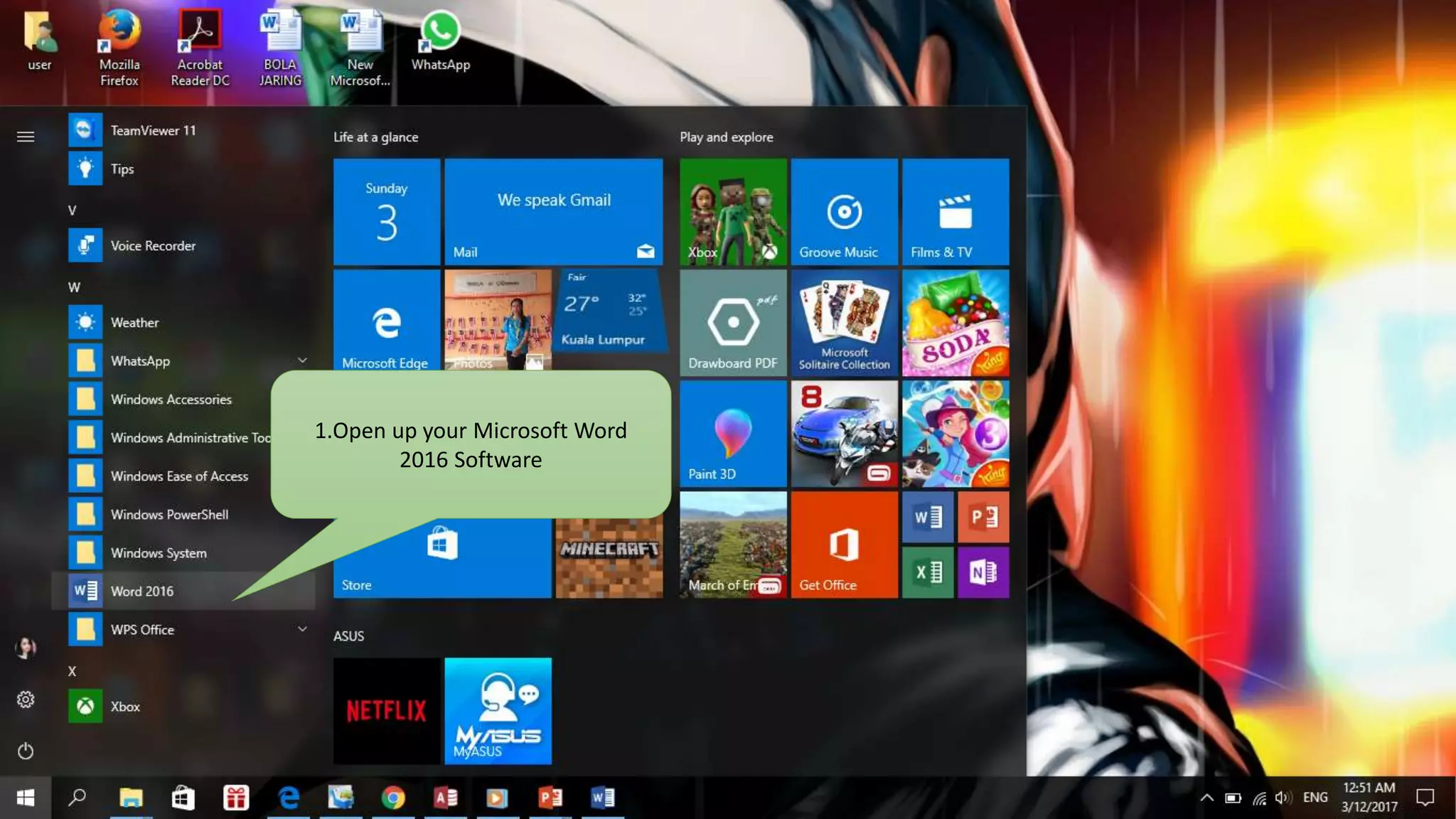This screenshot has height=819, width=1456.
Task: Open the Films & TV tile
Action: 955,212
